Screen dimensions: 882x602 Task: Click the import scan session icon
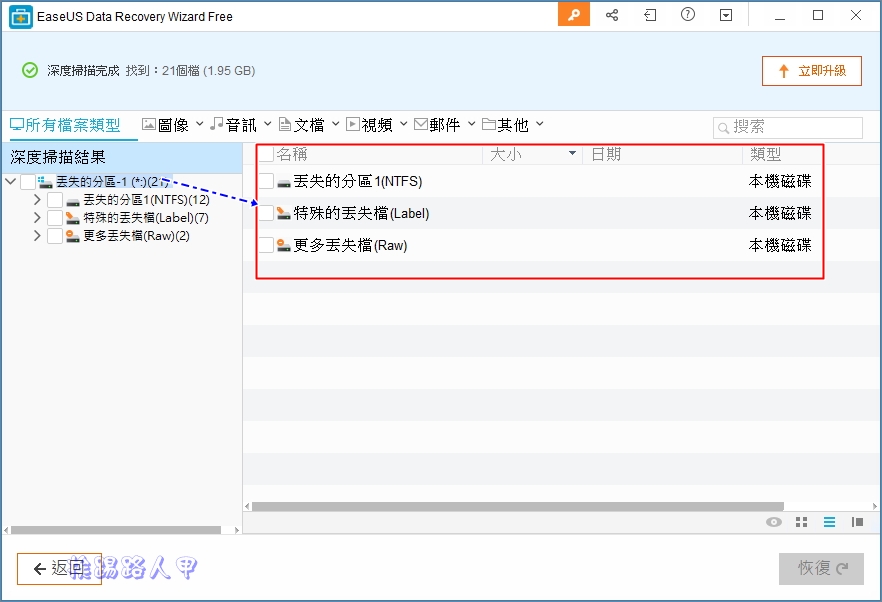pos(650,15)
